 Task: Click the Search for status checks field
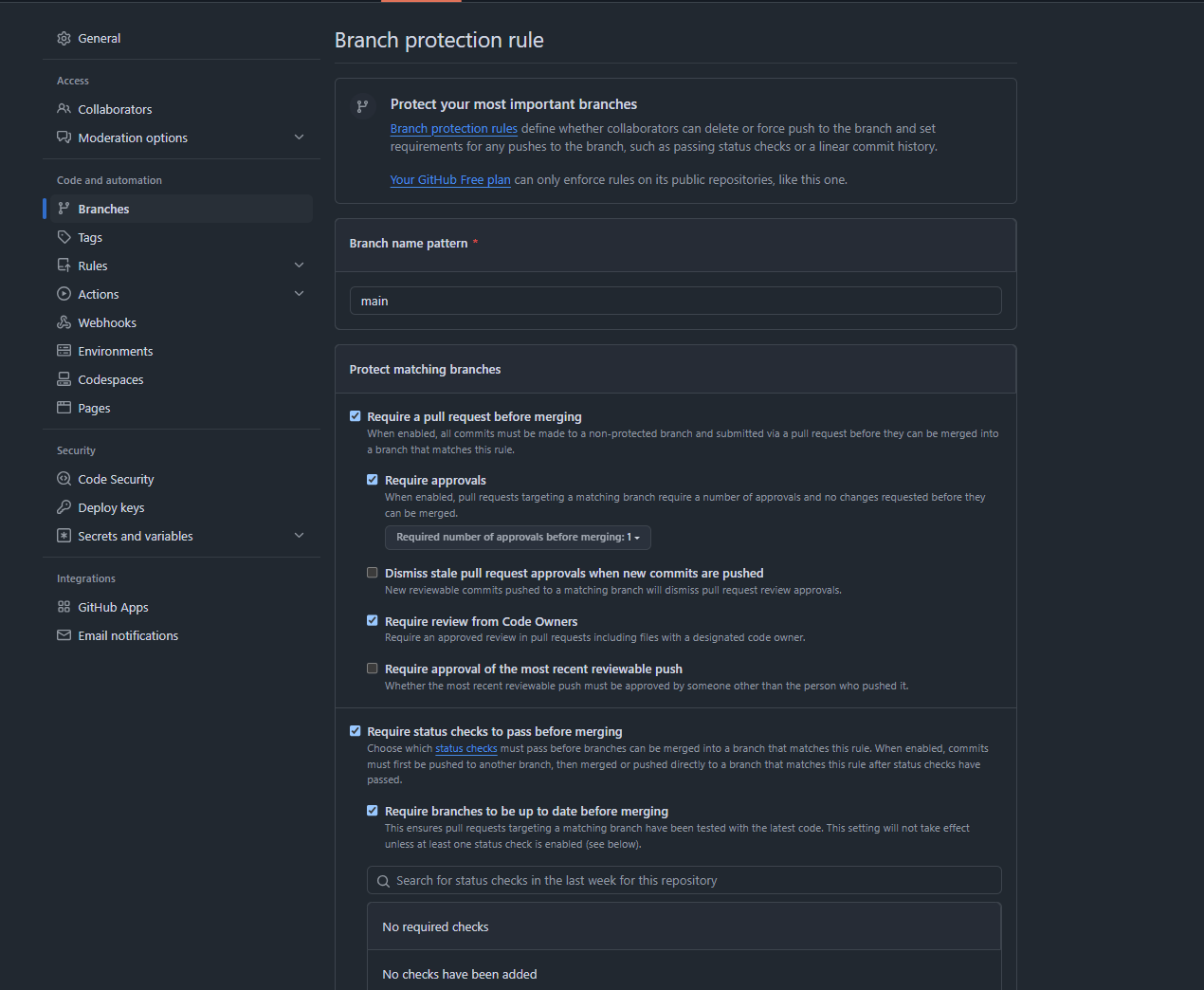684,880
